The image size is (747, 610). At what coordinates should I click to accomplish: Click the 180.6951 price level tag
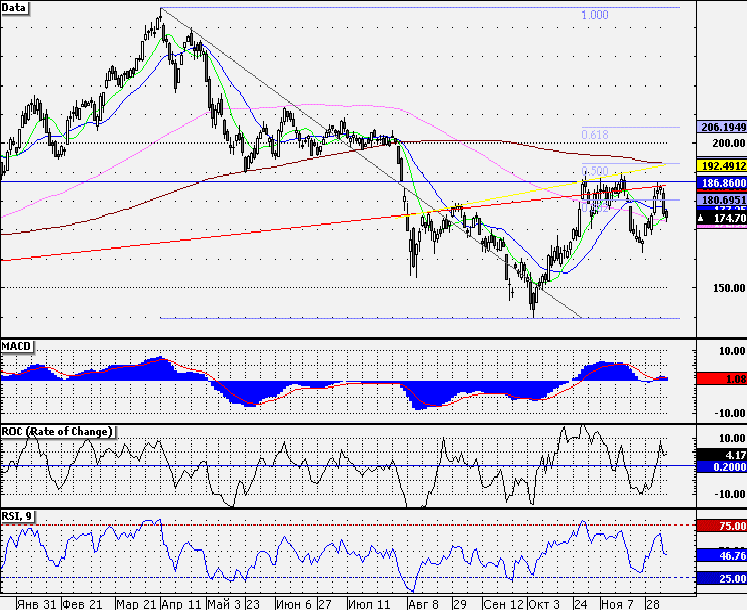[x=722, y=200]
